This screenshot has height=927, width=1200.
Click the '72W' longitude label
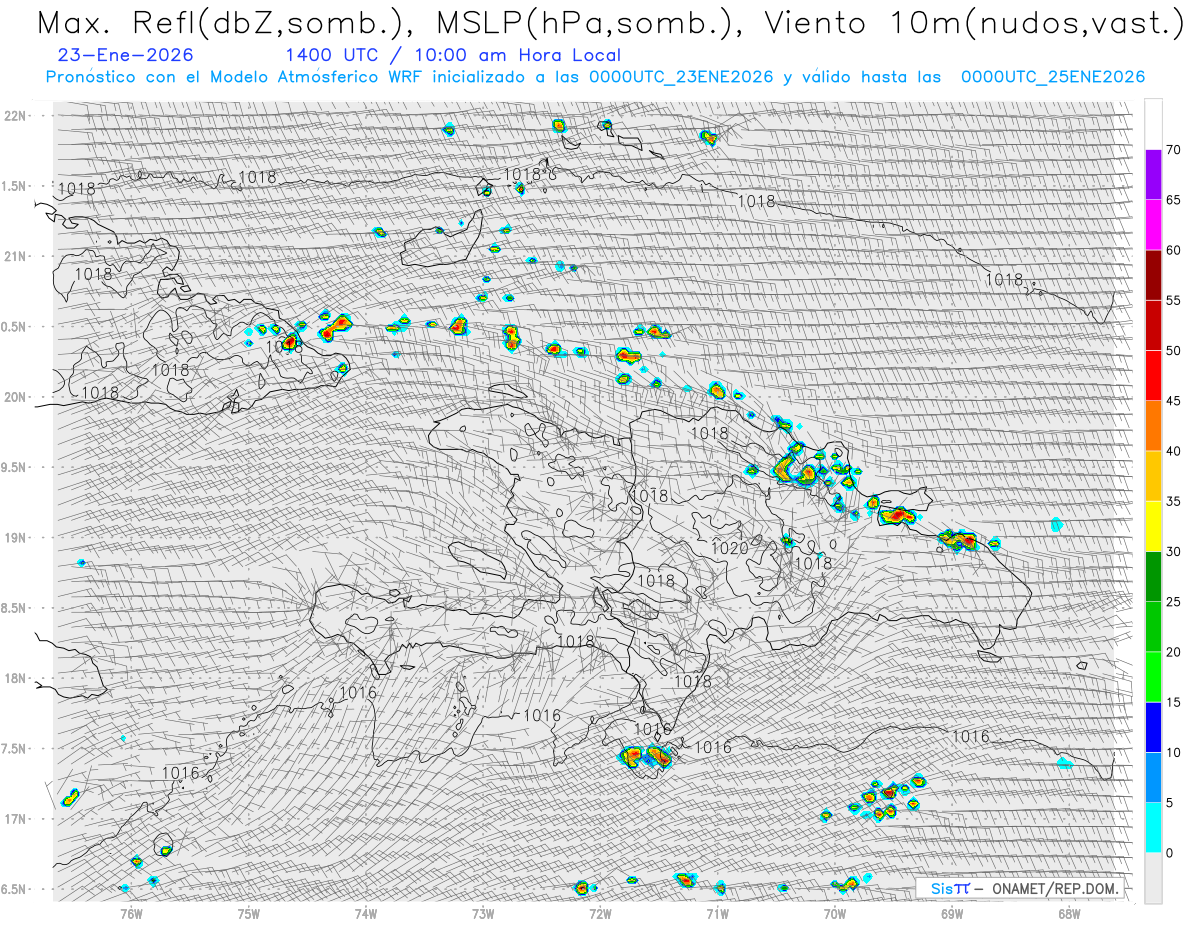tap(600, 913)
